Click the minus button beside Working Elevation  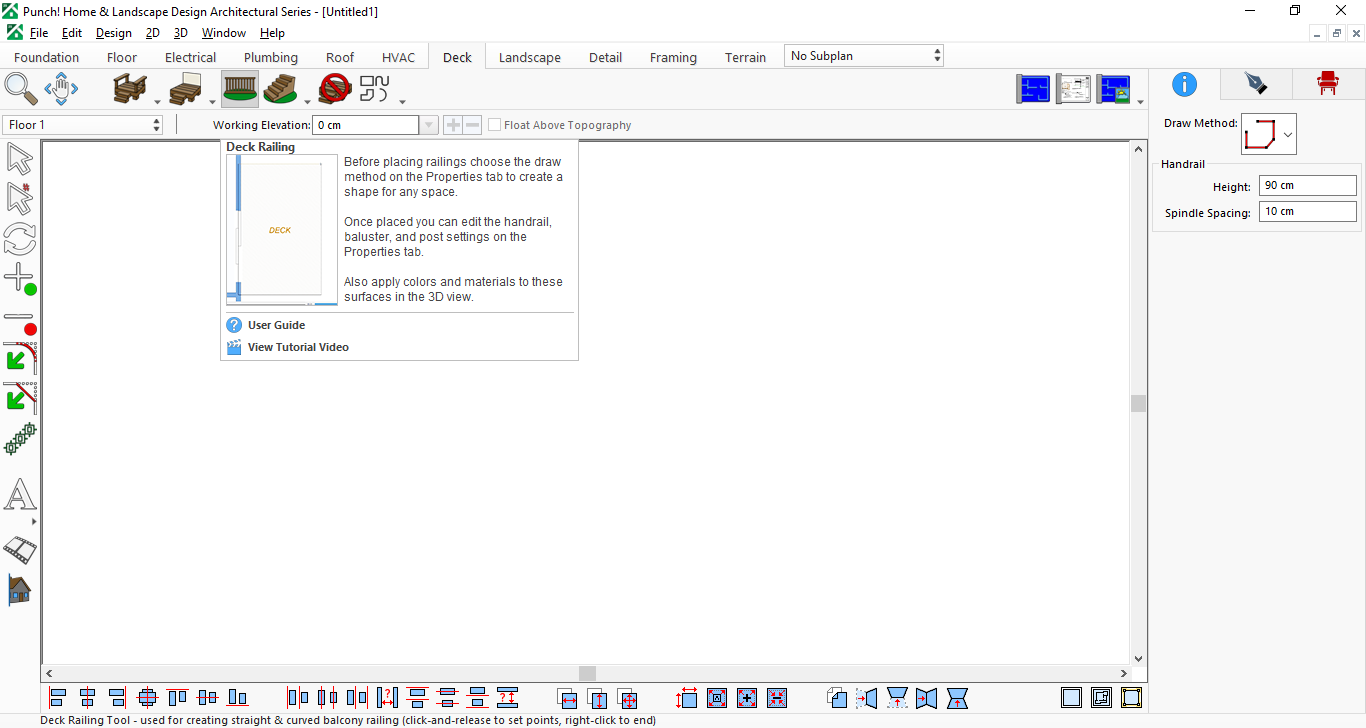pyautogui.click(x=472, y=125)
